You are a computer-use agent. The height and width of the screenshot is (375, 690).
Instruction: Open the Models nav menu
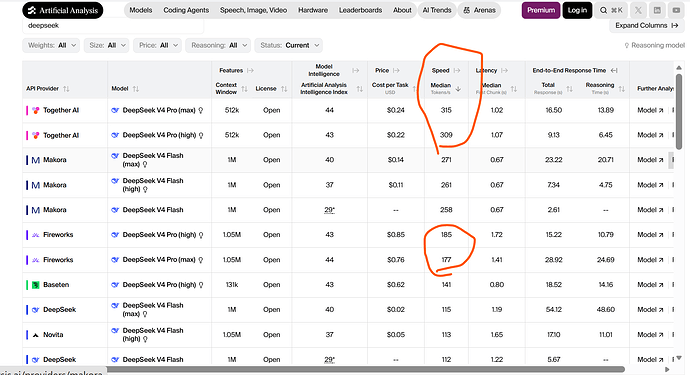141,10
